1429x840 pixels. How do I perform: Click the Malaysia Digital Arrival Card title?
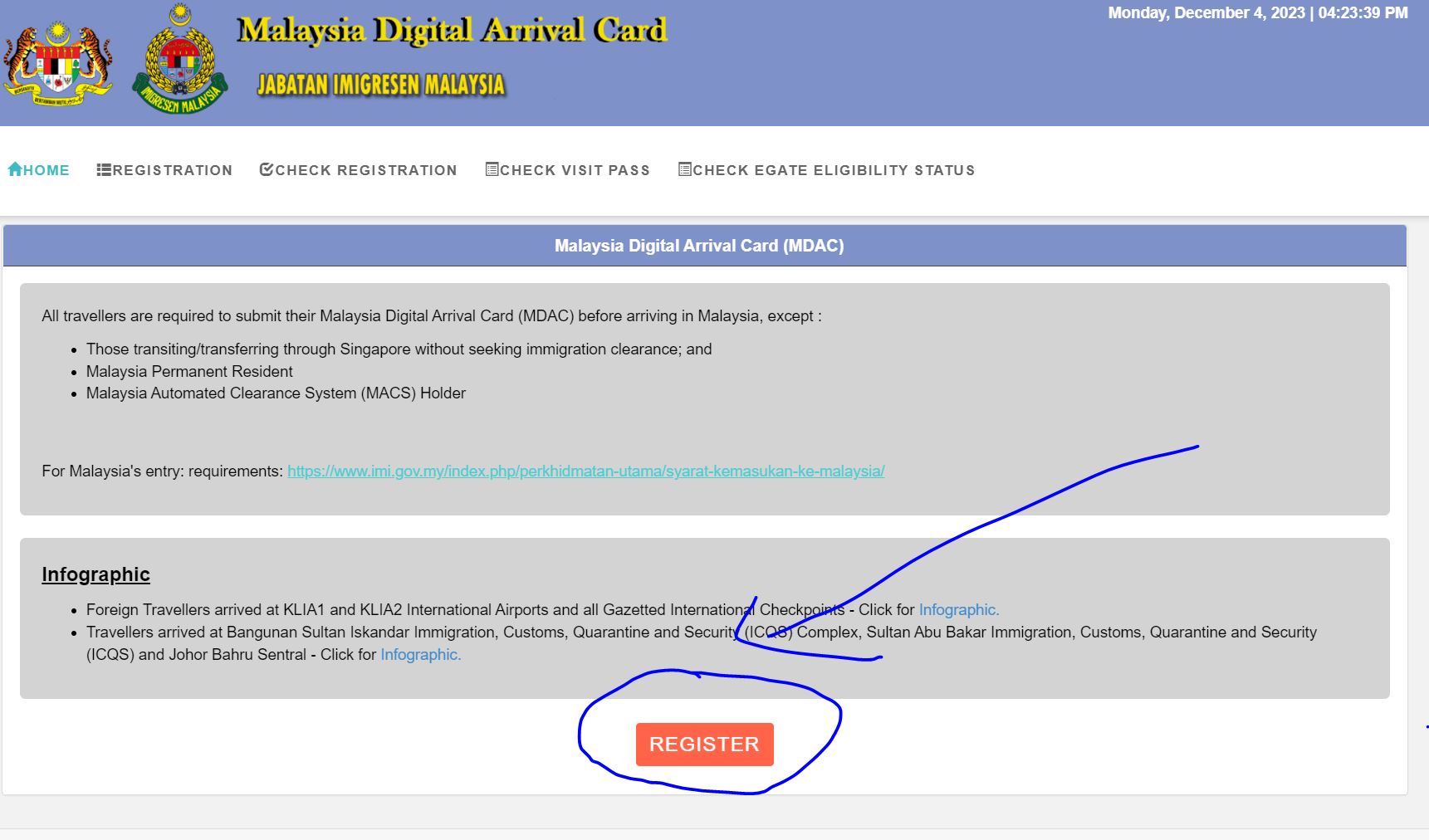click(452, 30)
